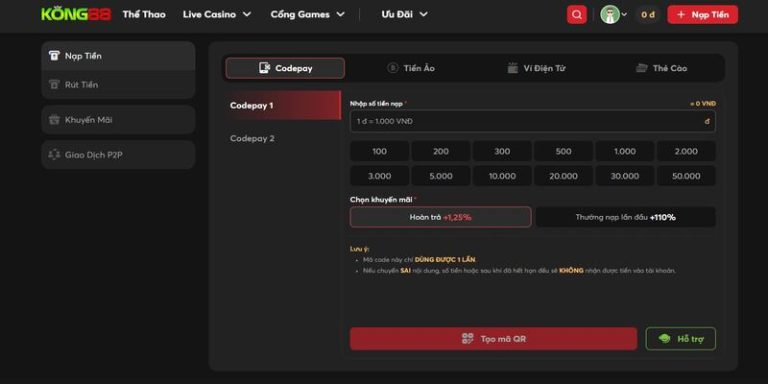The height and width of the screenshot is (384, 768).
Task: Expand the Ưu Đãi dropdown menu
Action: [405, 15]
